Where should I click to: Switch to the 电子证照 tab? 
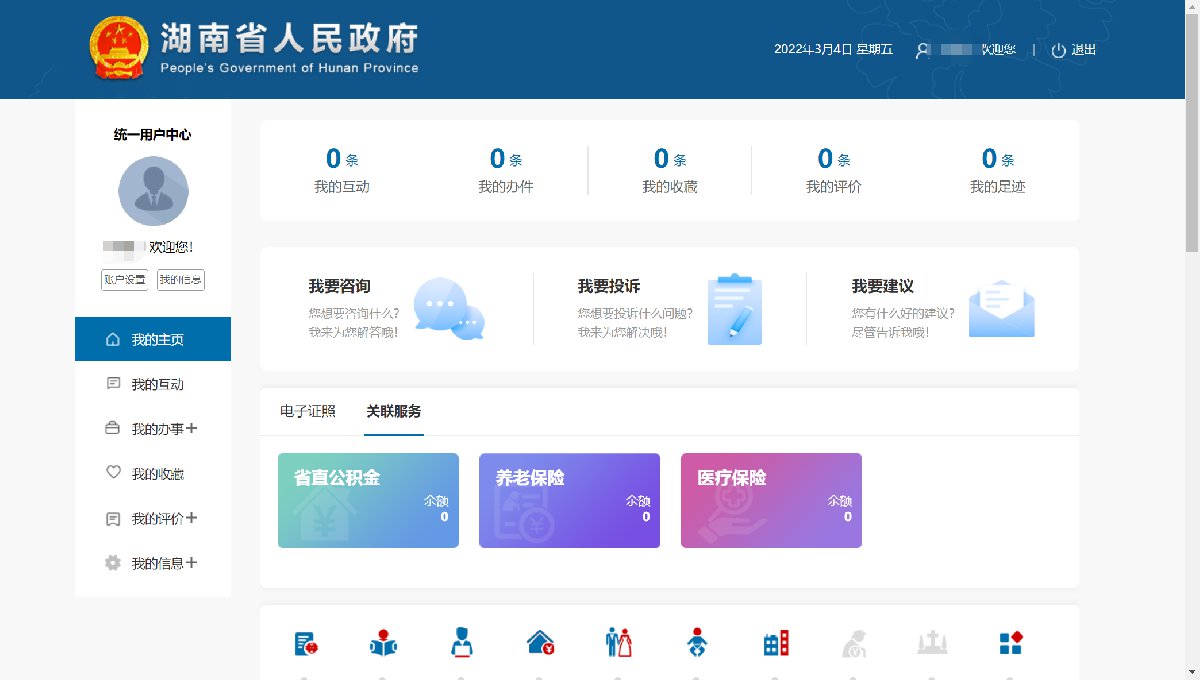pos(308,411)
